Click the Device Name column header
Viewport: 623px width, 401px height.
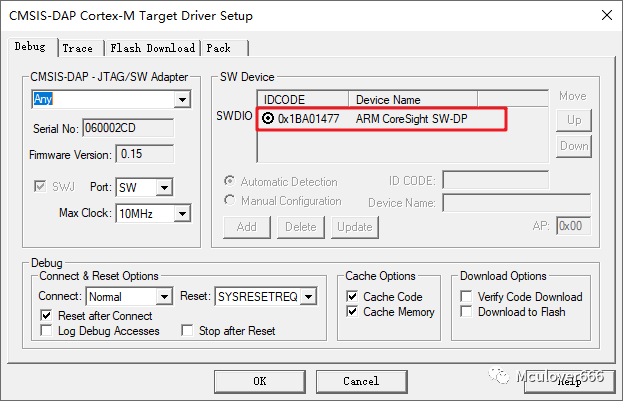pos(413,99)
